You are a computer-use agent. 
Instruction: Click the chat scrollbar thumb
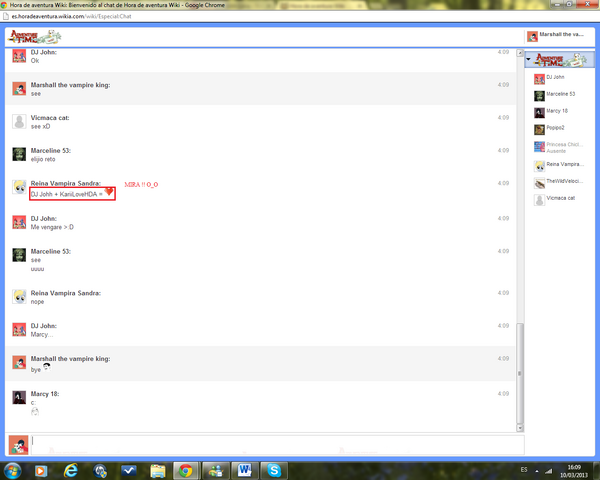[520, 373]
